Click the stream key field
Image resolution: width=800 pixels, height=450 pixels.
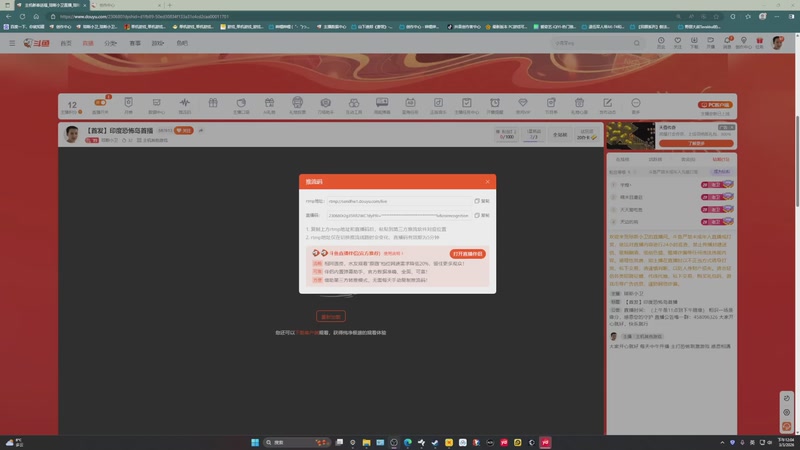click(x=399, y=215)
